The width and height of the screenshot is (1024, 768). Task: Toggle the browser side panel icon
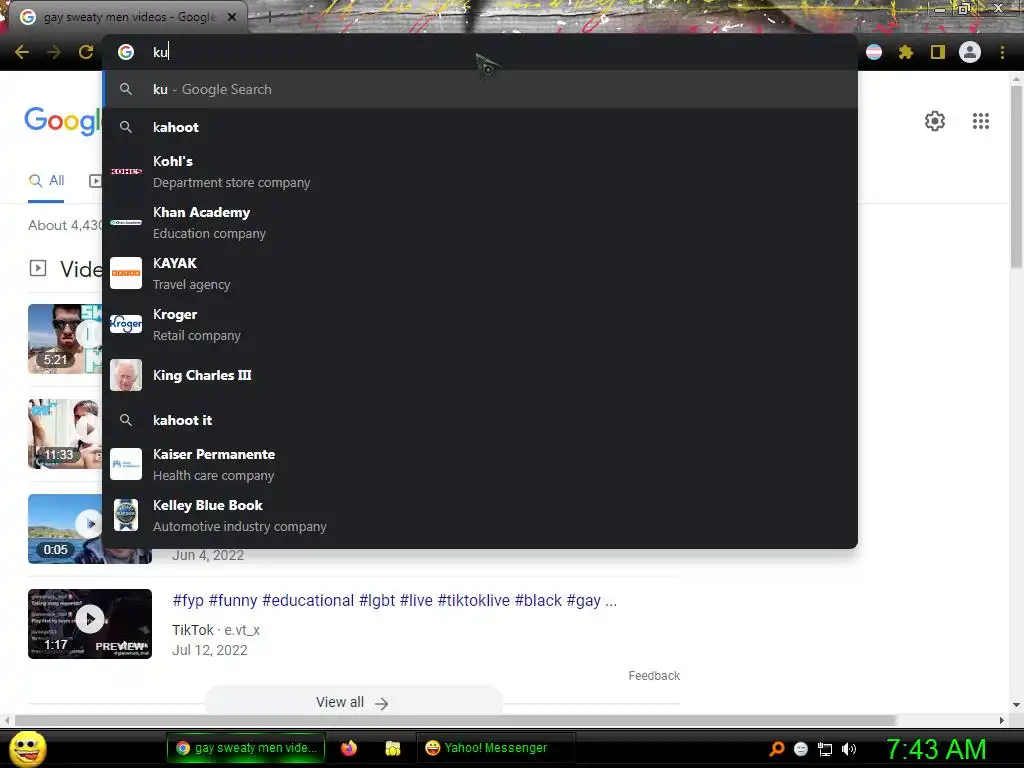point(937,52)
